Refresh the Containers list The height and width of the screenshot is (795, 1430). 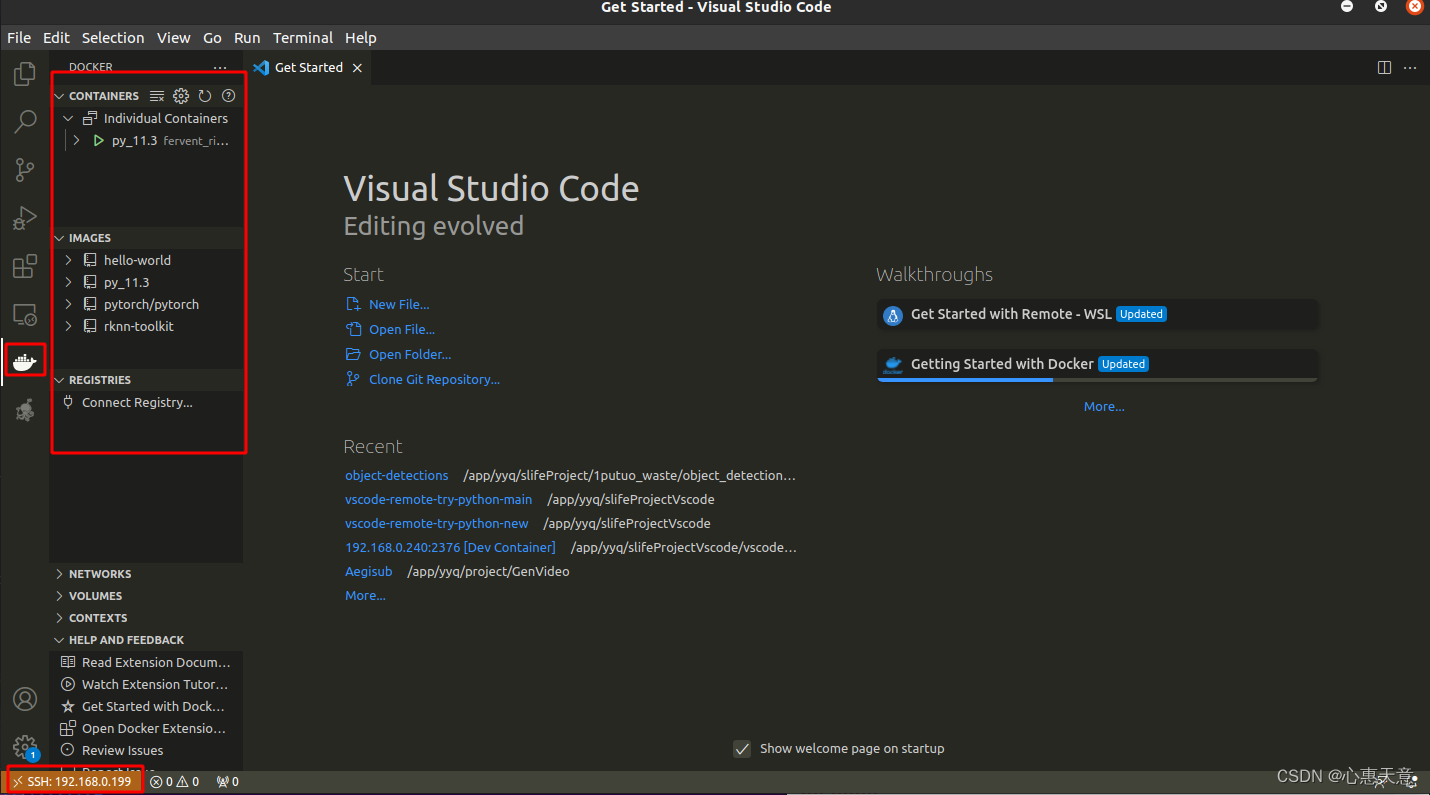tap(205, 96)
